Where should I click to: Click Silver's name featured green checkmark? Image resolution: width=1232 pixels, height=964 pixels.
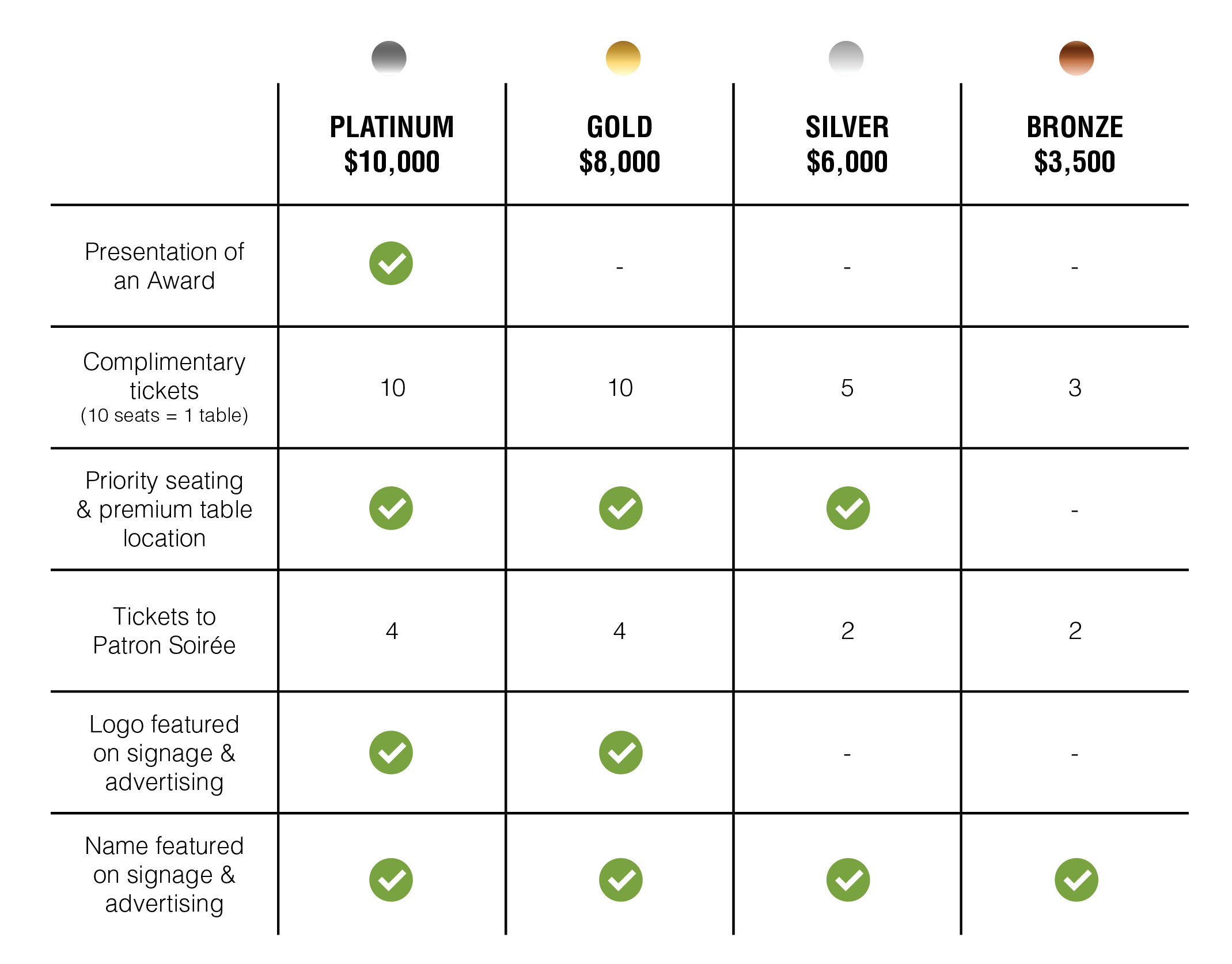click(848, 880)
